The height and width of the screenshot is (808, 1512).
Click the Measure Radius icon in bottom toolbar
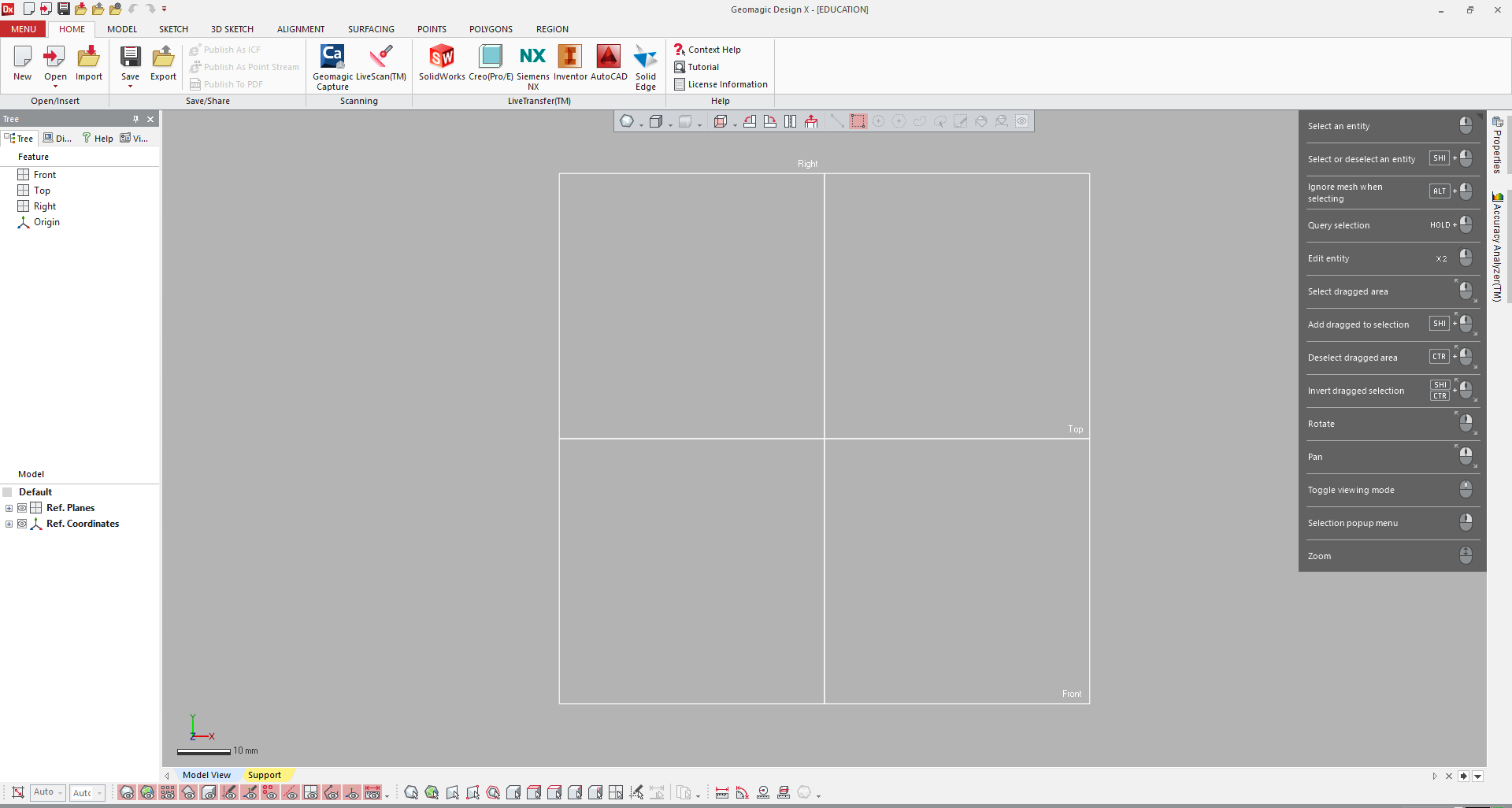tap(763, 793)
